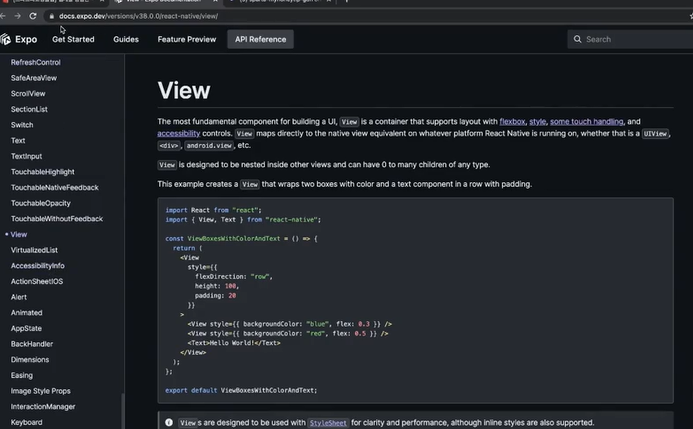Open Alert in the sidebar
Screen dimensions: 693x429
tap(19, 297)
